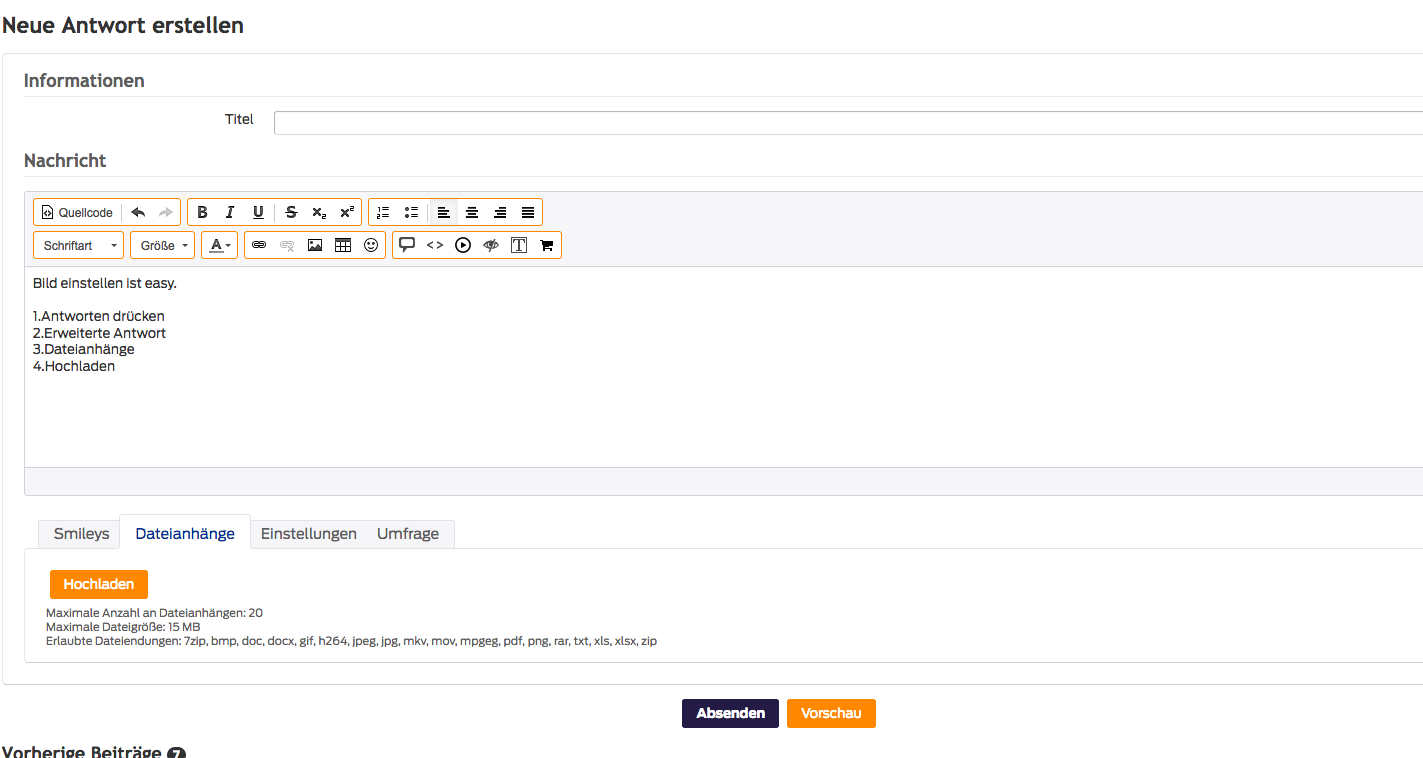The height and width of the screenshot is (758, 1423).
Task: Center align the text
Action: click(472, 212)
